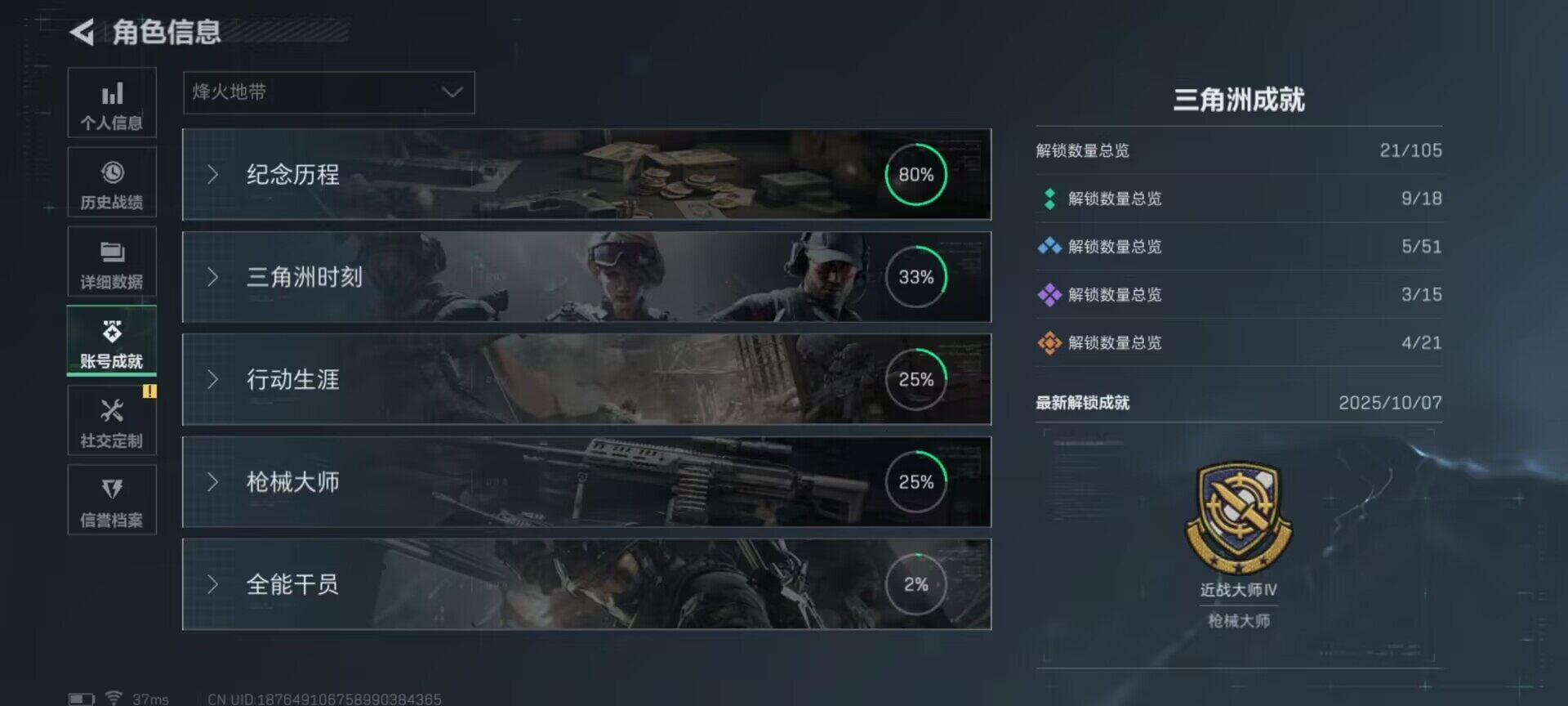Image resolution: width=1568 pixels, height=706 pixels.
Task: Click the 近战大师 IV achievement badge
Action: pos(1238,518)
